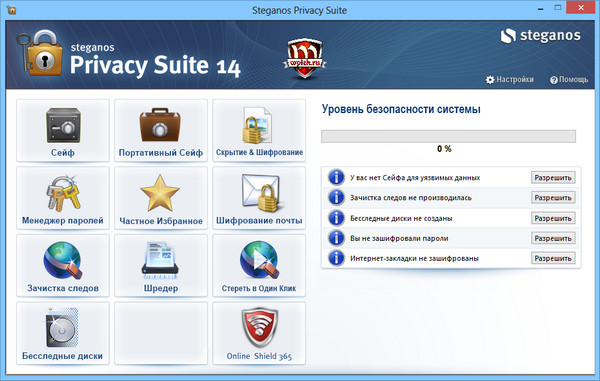Viewport: 600px width, 381px height.
Task: Open the Скрытие & Шифрование tile
Action: [259, 131]
